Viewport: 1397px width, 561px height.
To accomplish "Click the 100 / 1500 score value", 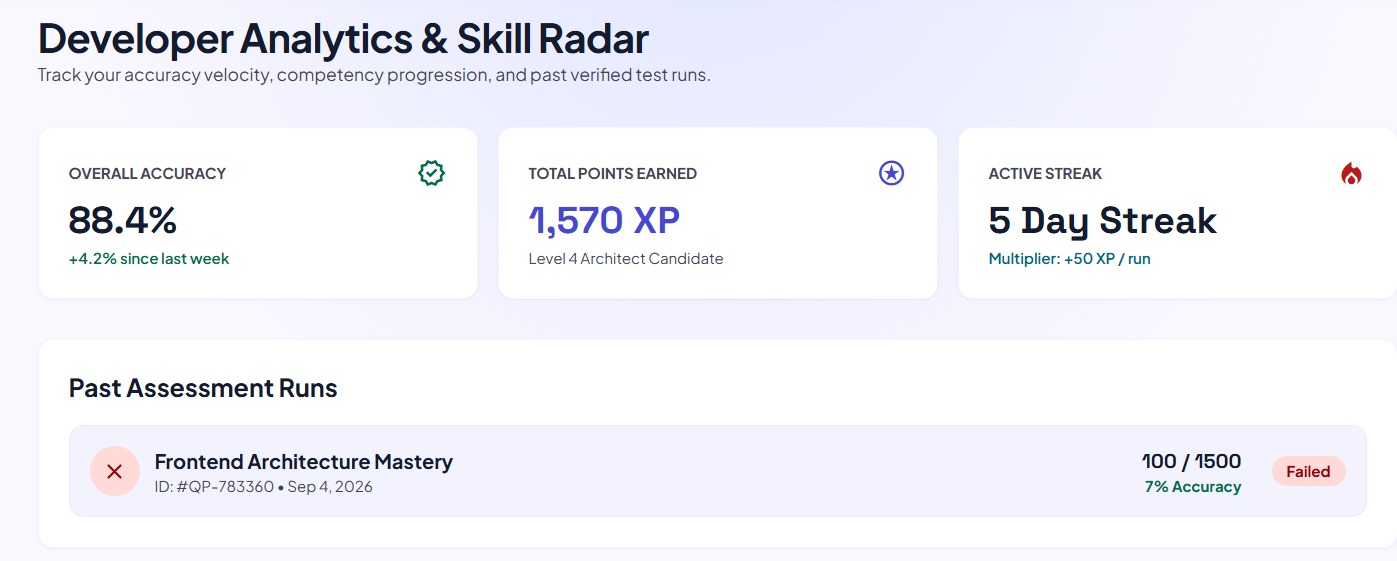I will click(1192, 461).
